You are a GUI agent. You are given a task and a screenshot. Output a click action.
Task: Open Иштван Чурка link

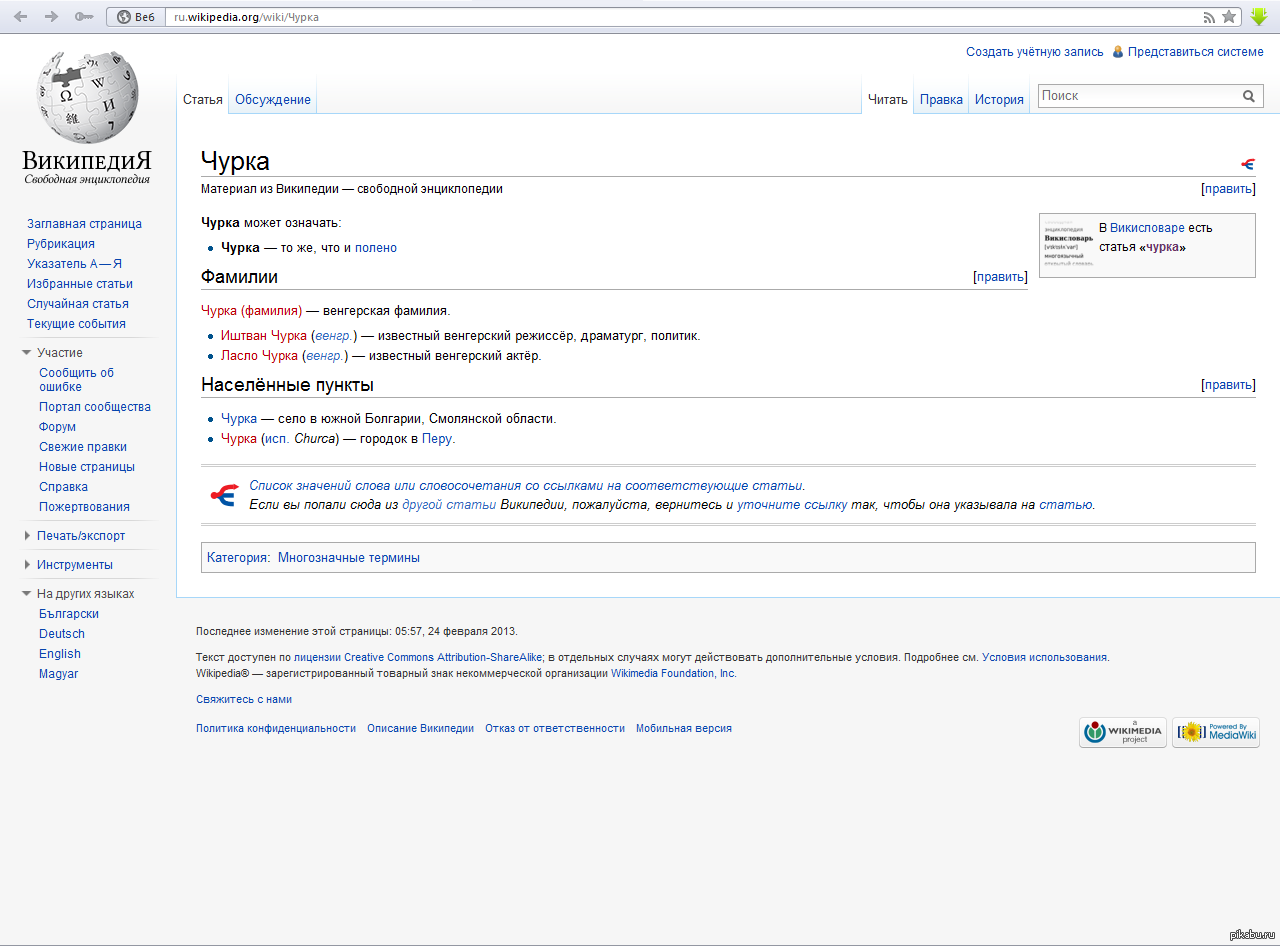(264, 336)
